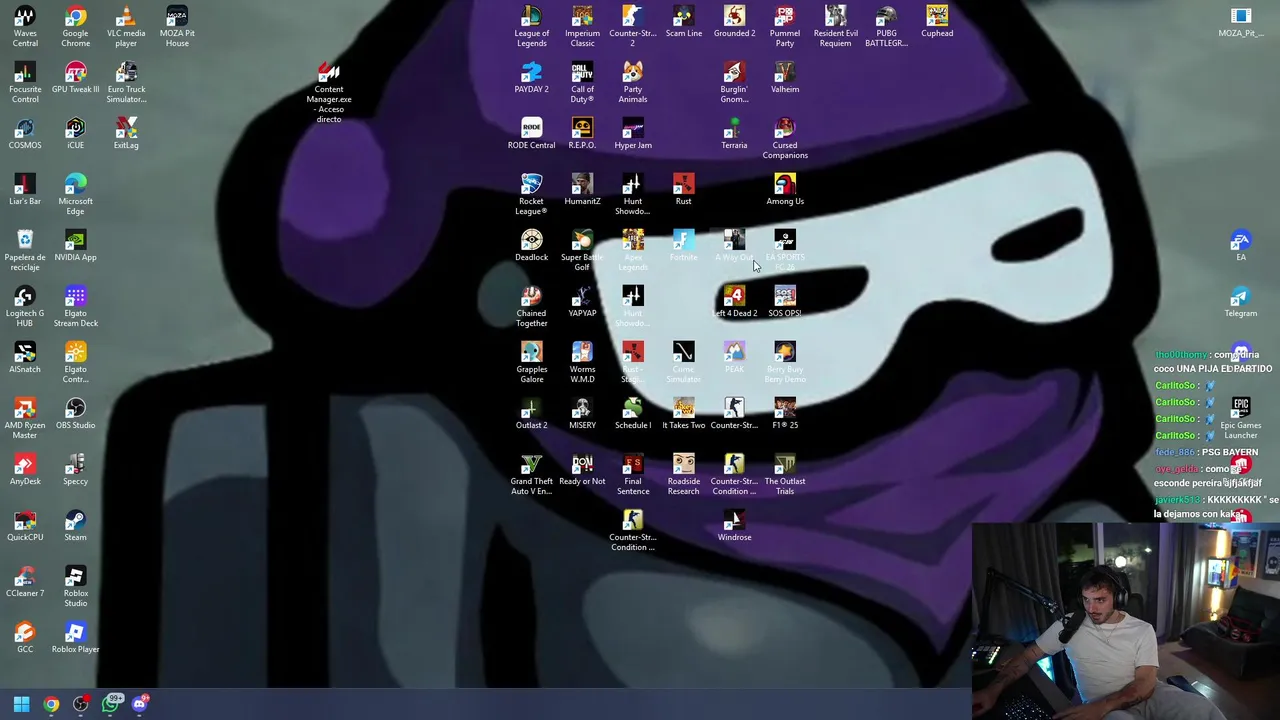Open the GCC desktop shortcut
Screen dimensions: 1280x720
25,638
